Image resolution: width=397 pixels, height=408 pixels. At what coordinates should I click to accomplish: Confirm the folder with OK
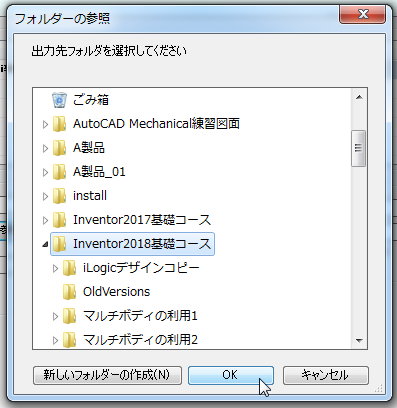[x=231, y=375]
